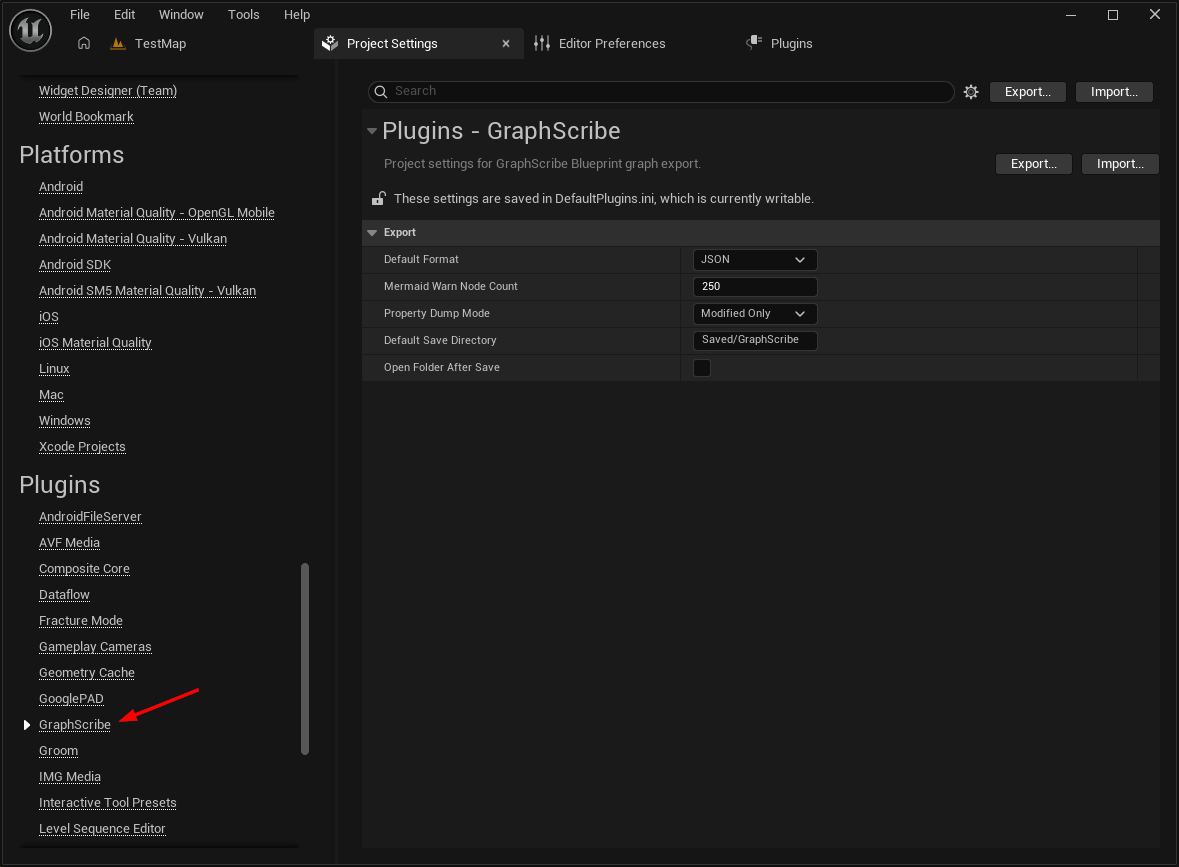Open Xcode Projects settings
This screenshot has height=867, width=1179.
[x=82, y=447]
